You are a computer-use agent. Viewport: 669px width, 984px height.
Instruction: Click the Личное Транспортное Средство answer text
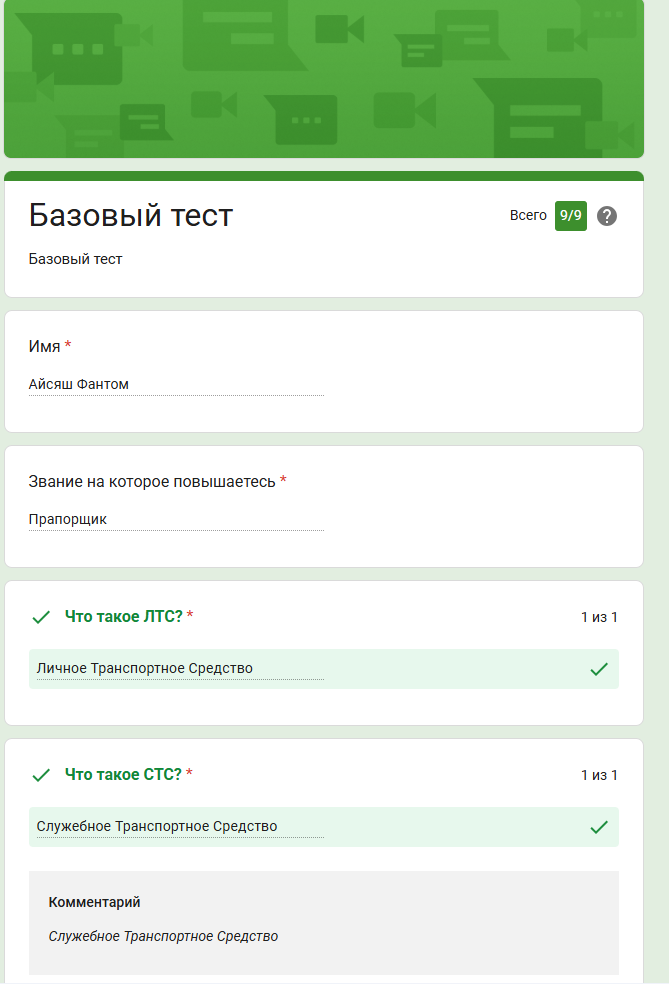145,669
